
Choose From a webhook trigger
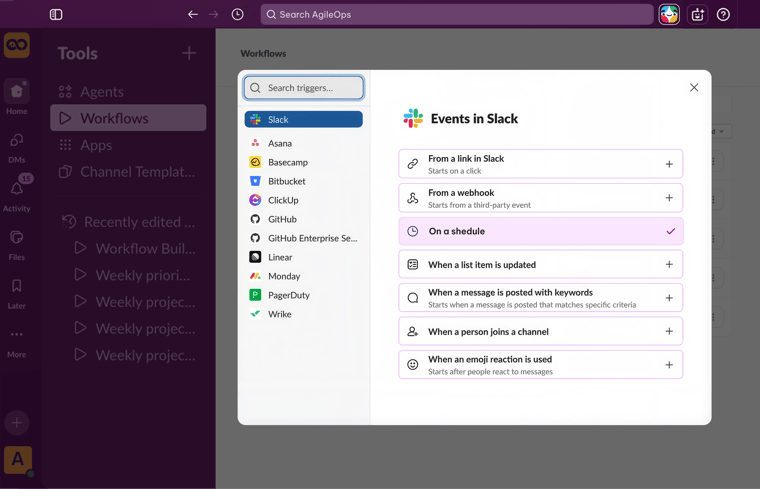540,198
